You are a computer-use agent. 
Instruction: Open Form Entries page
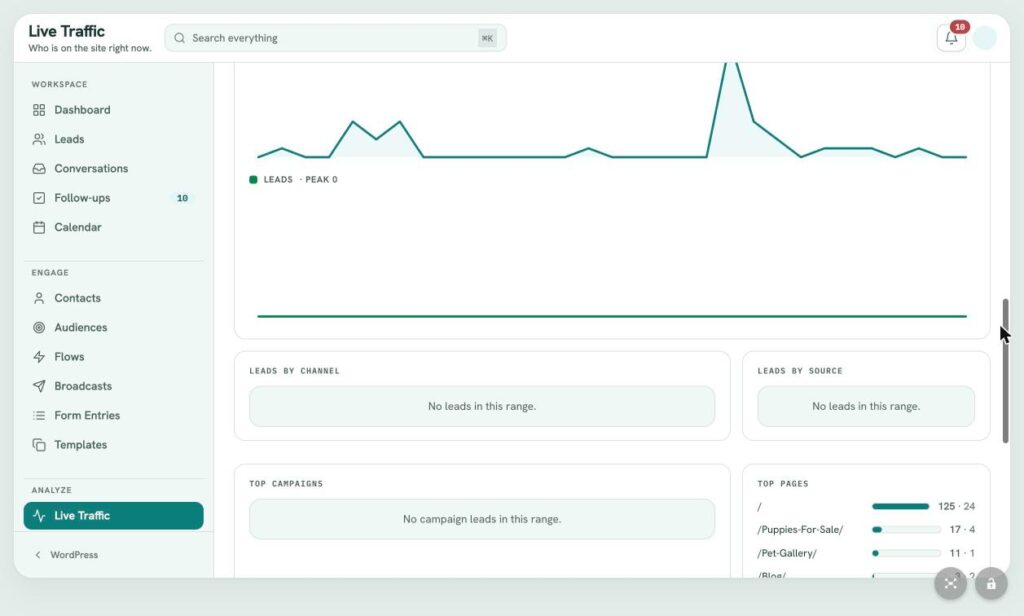[114, 415]
